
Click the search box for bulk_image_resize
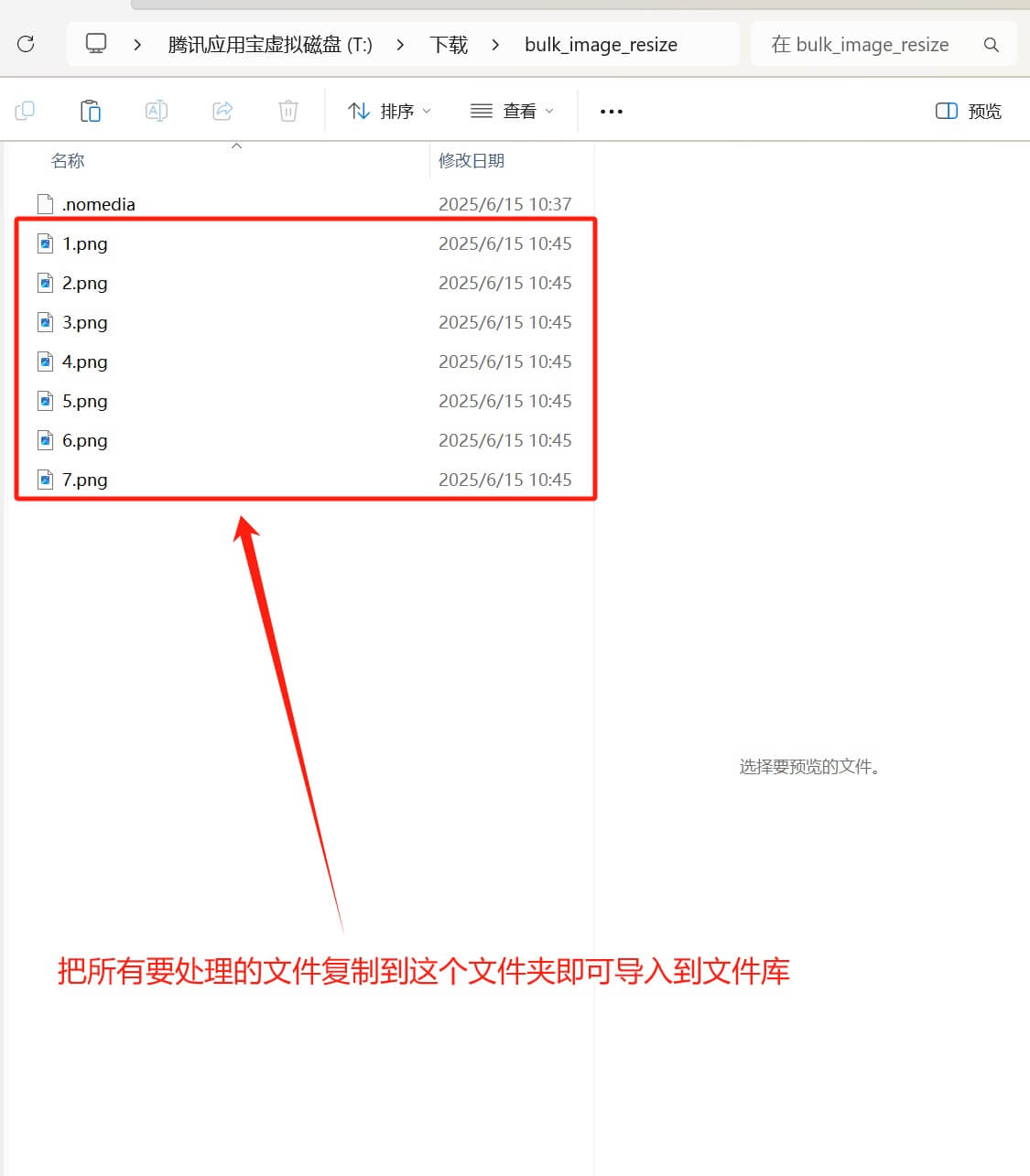pyautogui.click(x=861, y=45)
